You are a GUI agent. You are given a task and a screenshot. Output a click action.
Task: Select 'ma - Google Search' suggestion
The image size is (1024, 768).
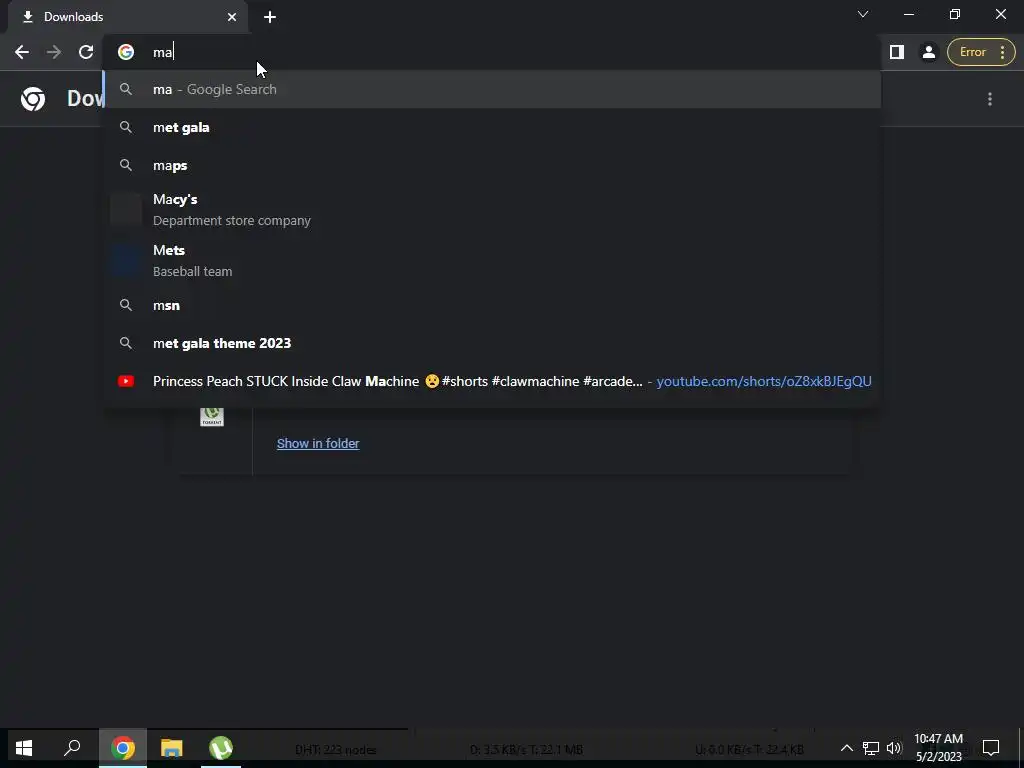492,89
